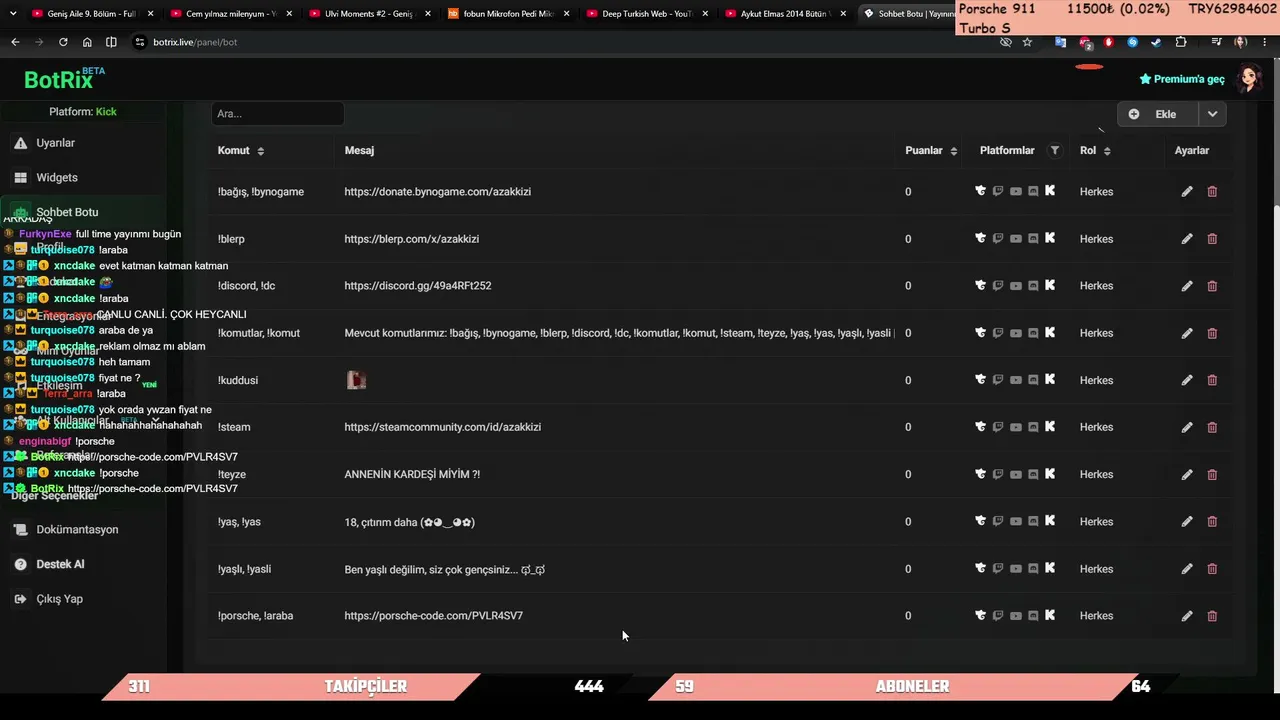
Task: Select Sohbet Botu in the sidebar
Action: (67, 212)
